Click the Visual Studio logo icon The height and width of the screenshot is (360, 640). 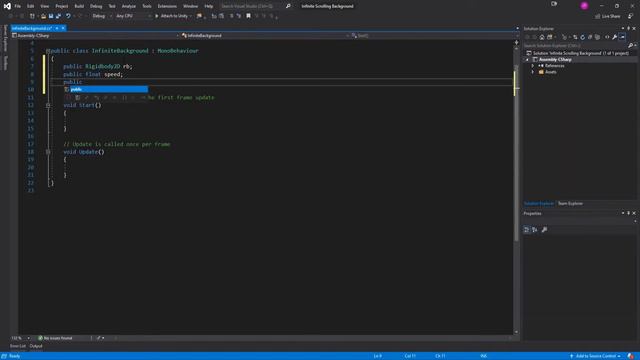tap(7, 6)
